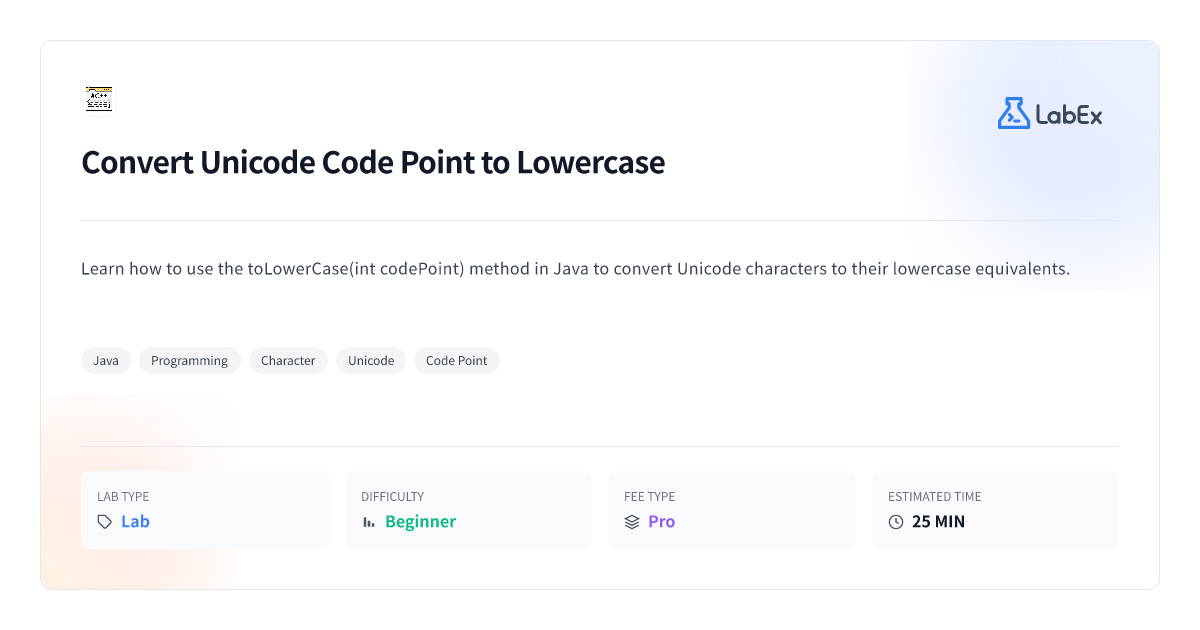Screen dimensions: 1200x630
Task: Pick the Code Point tag
Action: pos(457,361)
